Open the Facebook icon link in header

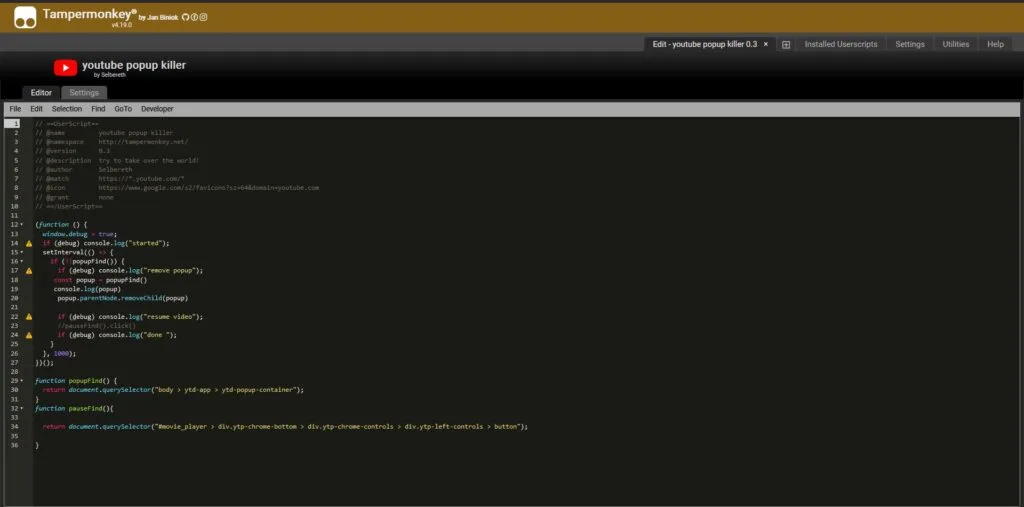tap(194, 17)
